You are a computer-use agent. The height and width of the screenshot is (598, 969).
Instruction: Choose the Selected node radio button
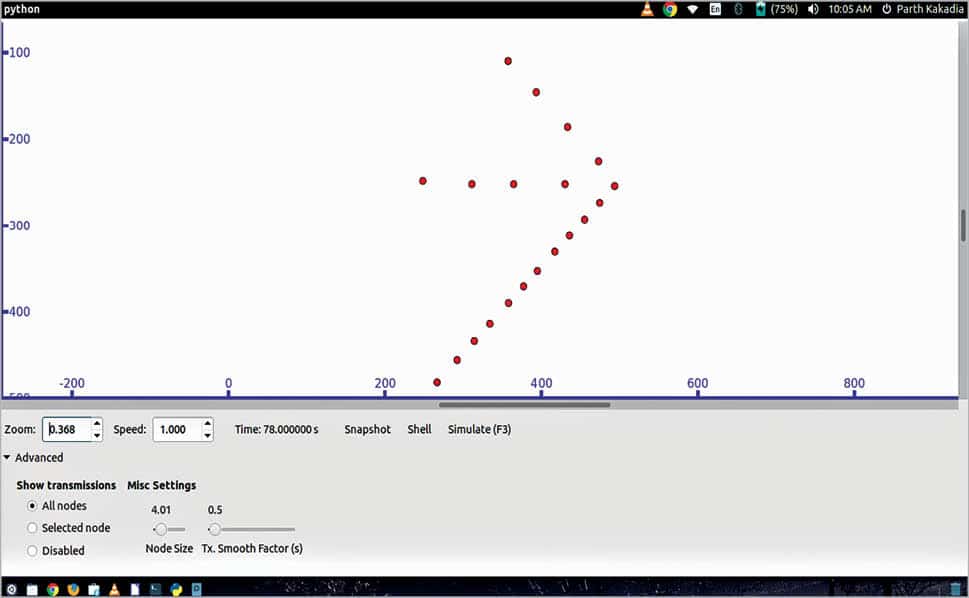tap(33, 528)
